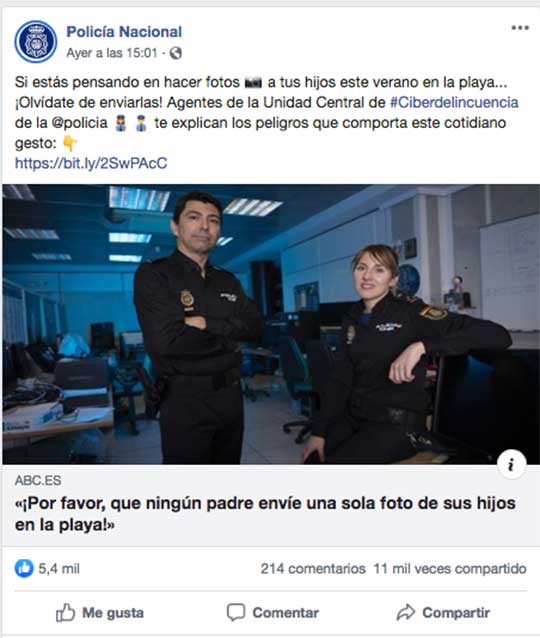
Task: Click the thumbs-up Me gusta icon
Action: (65, 612)
